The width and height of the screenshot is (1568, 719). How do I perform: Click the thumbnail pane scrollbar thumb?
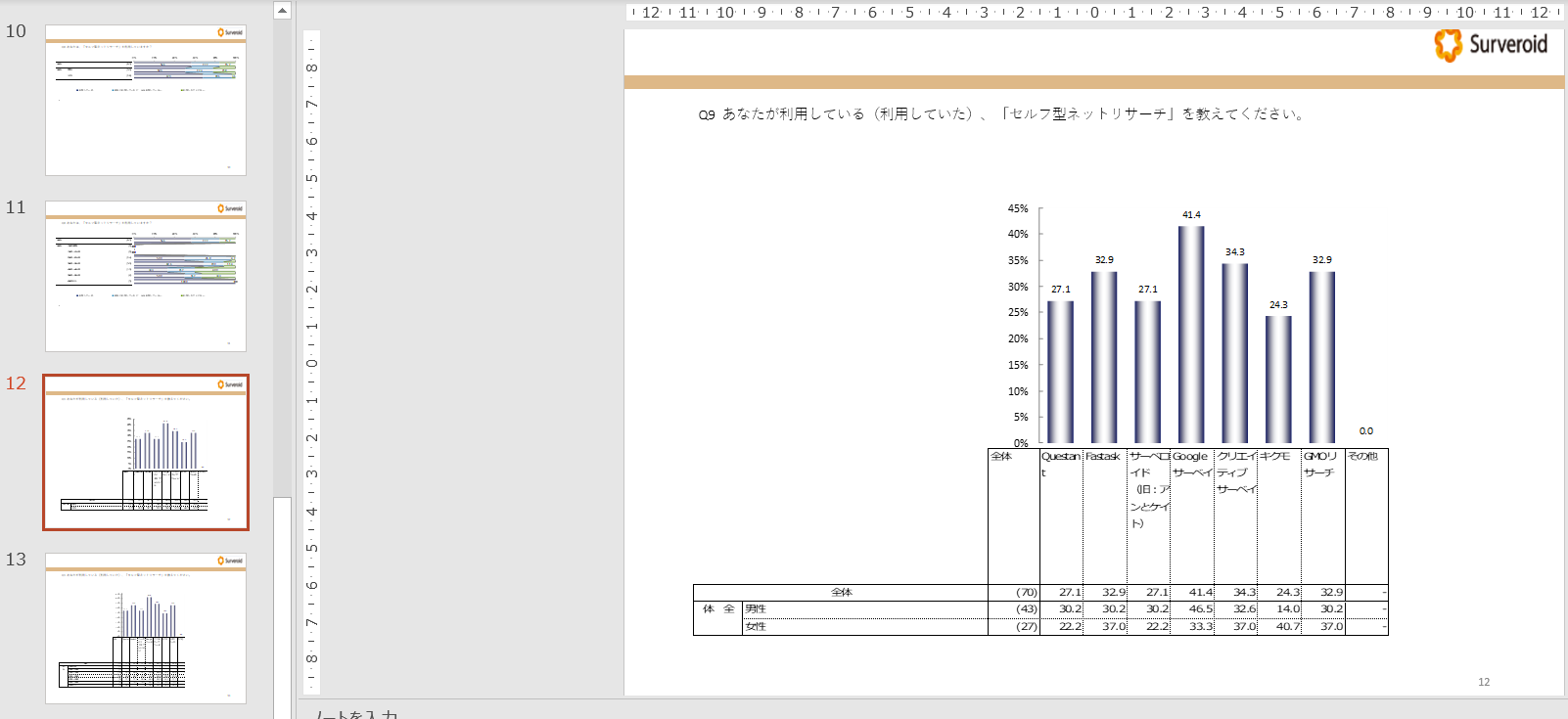(x=282, y=607)
